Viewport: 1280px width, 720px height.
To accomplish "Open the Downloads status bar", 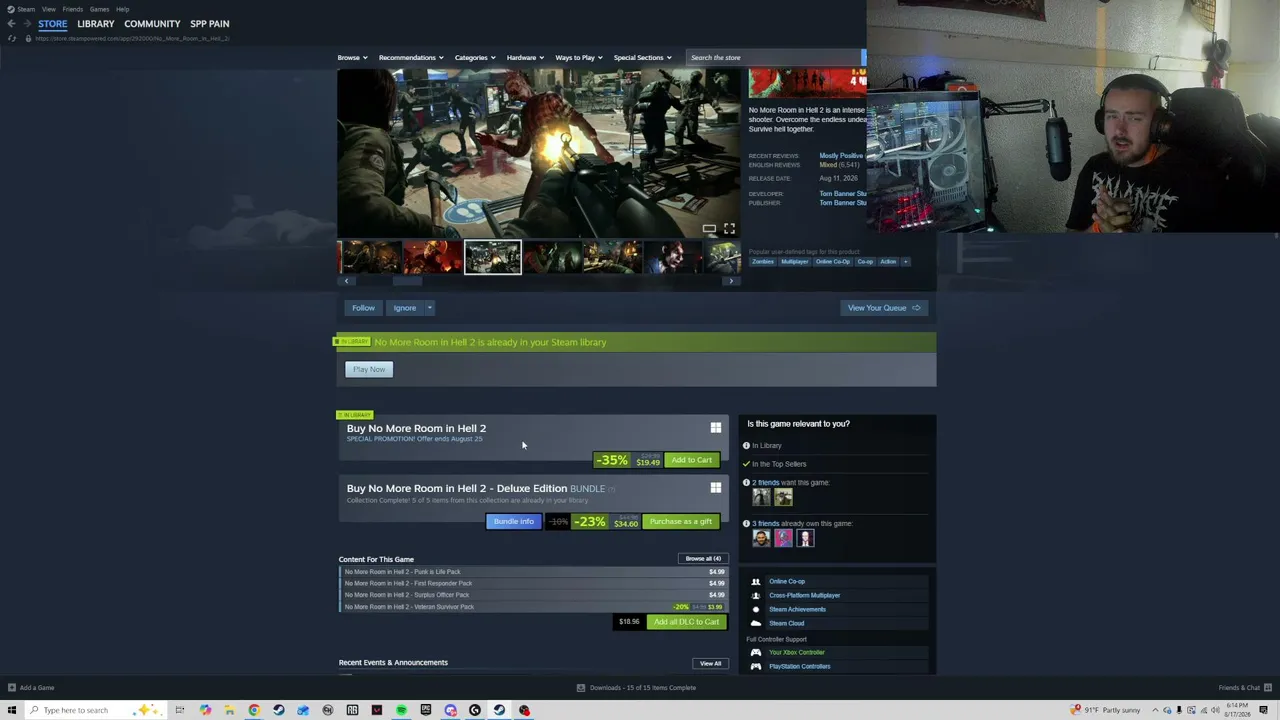I will [x=637, y=688].
